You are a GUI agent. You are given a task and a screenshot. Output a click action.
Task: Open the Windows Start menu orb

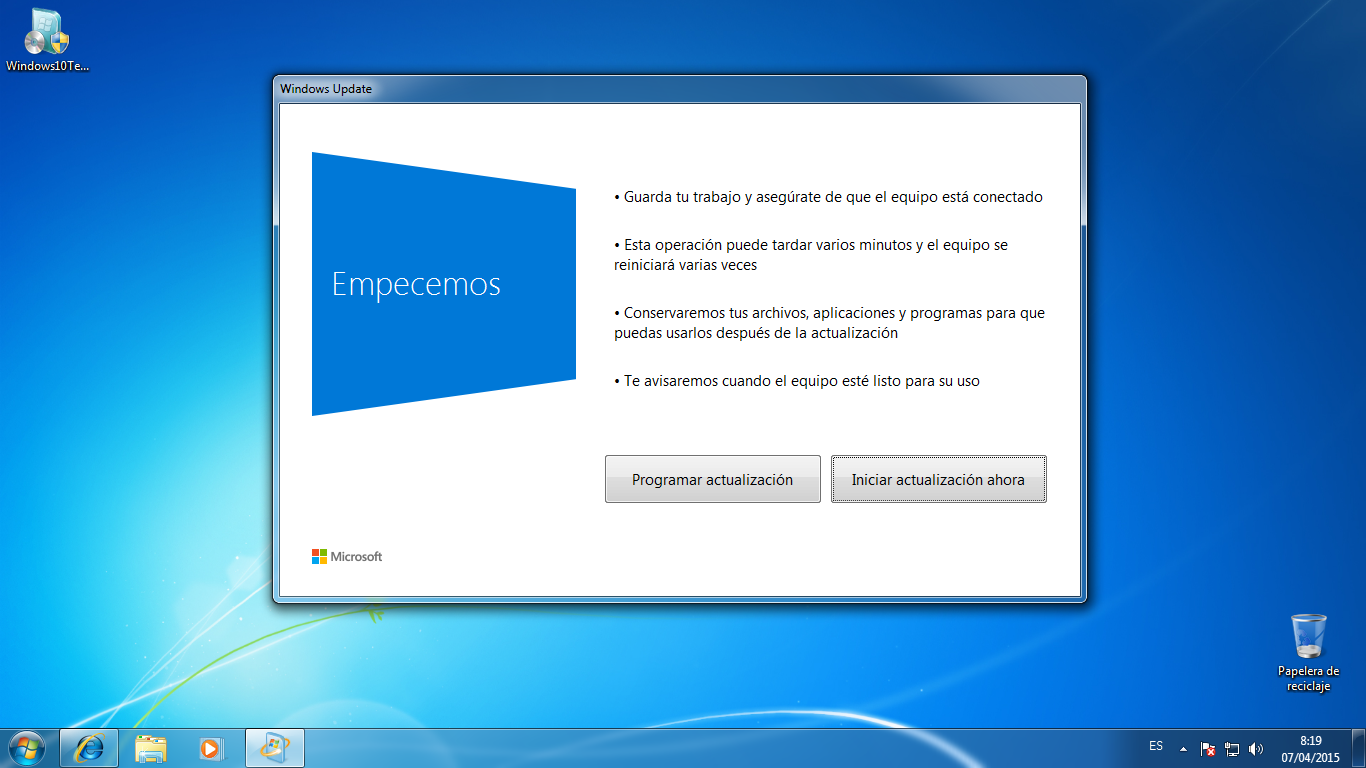point(27,747)
